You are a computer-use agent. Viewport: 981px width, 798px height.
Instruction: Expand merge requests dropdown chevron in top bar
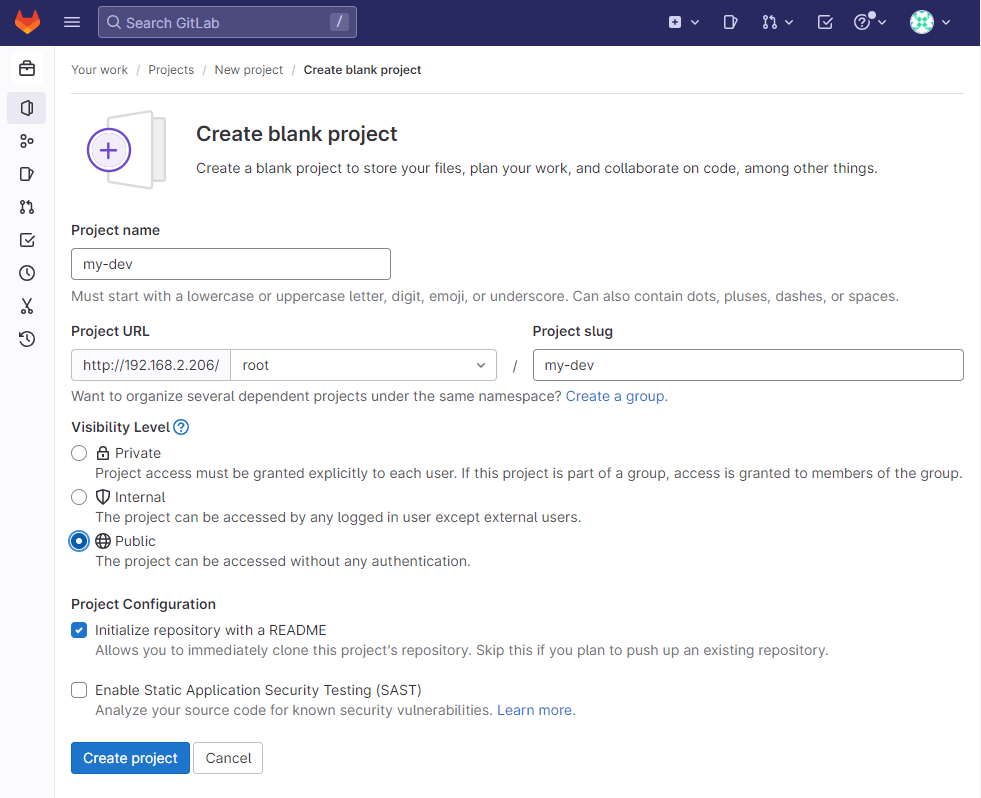pos(789,23)
